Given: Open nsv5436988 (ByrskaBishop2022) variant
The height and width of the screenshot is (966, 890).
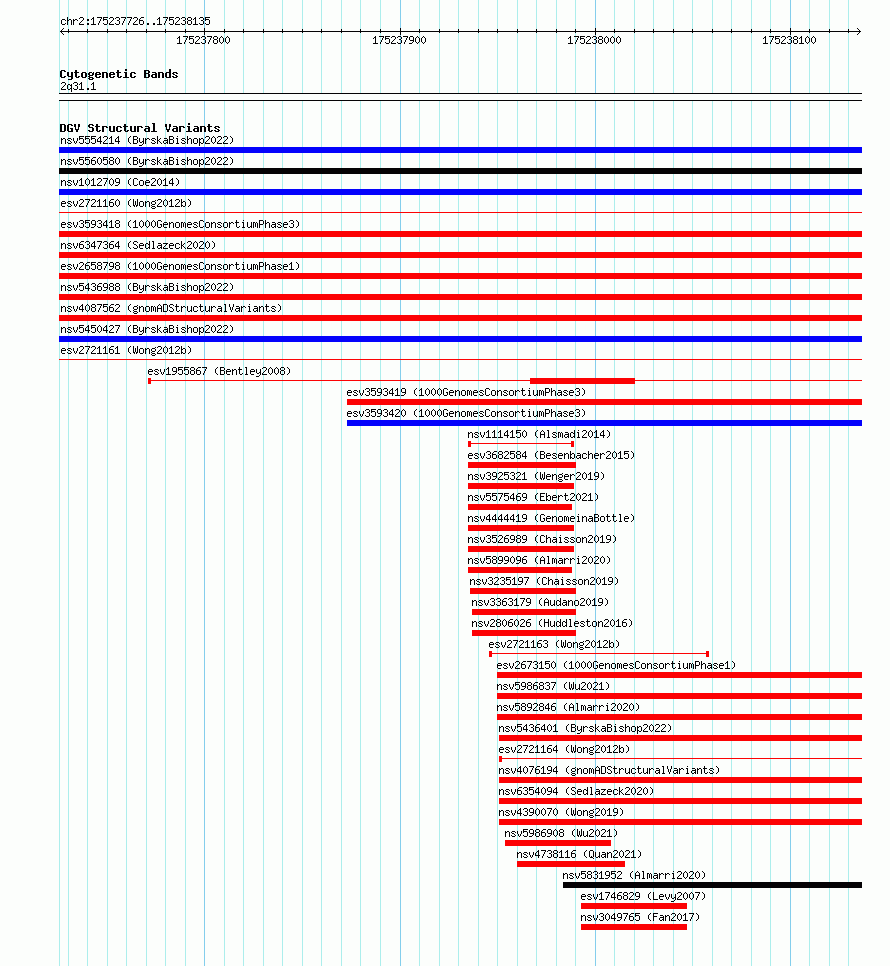Looking at the screenshot, I should [x=147, y=287].
